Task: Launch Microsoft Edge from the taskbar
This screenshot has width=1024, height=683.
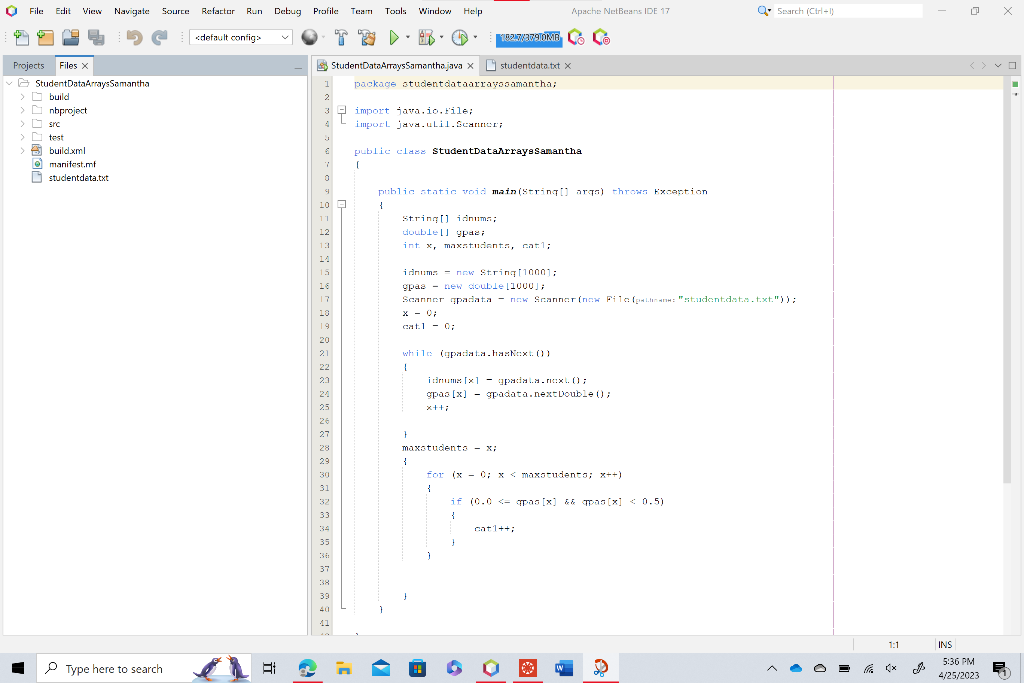Action: [x=307, y=668]
